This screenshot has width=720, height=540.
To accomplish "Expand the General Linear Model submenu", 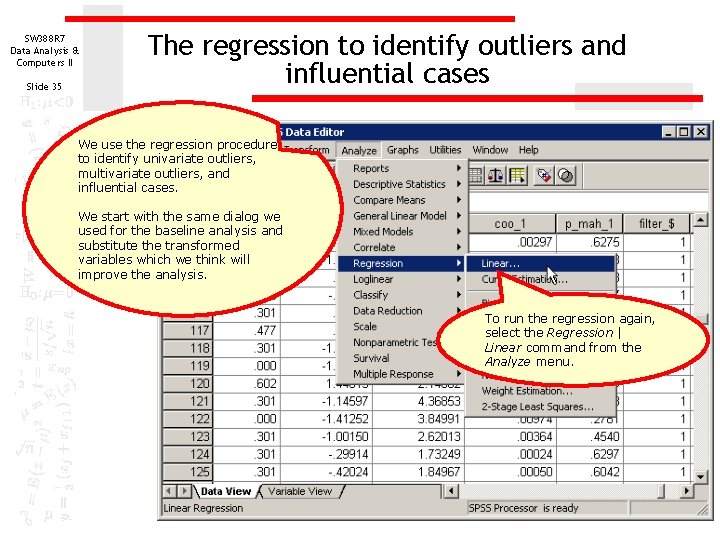I will [403, 216].
